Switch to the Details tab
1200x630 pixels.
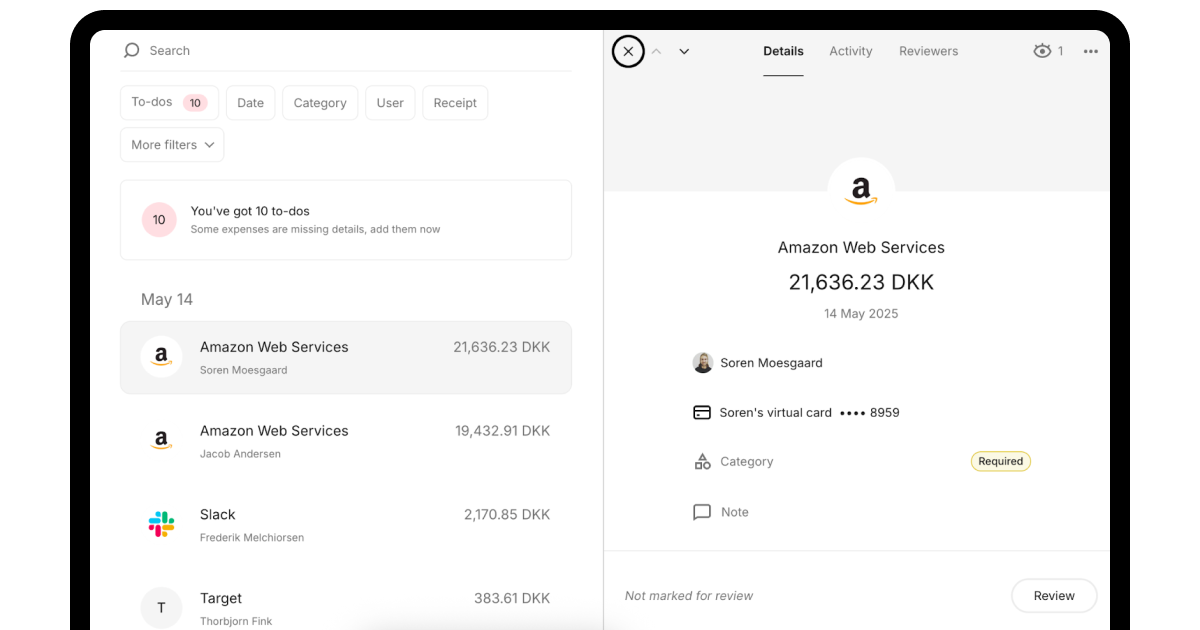[x=783, y=51]
